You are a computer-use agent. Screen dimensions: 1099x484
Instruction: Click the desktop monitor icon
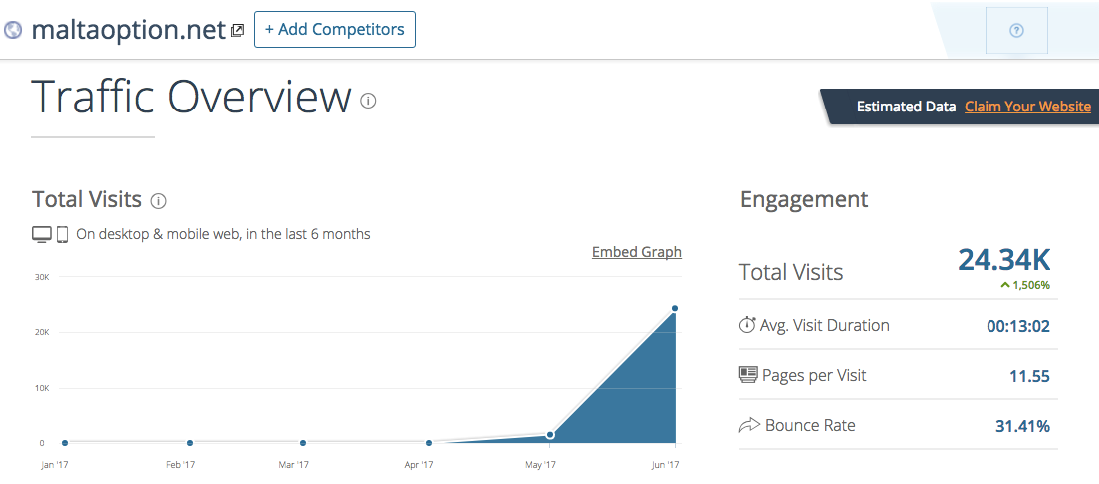pos(41,235)
